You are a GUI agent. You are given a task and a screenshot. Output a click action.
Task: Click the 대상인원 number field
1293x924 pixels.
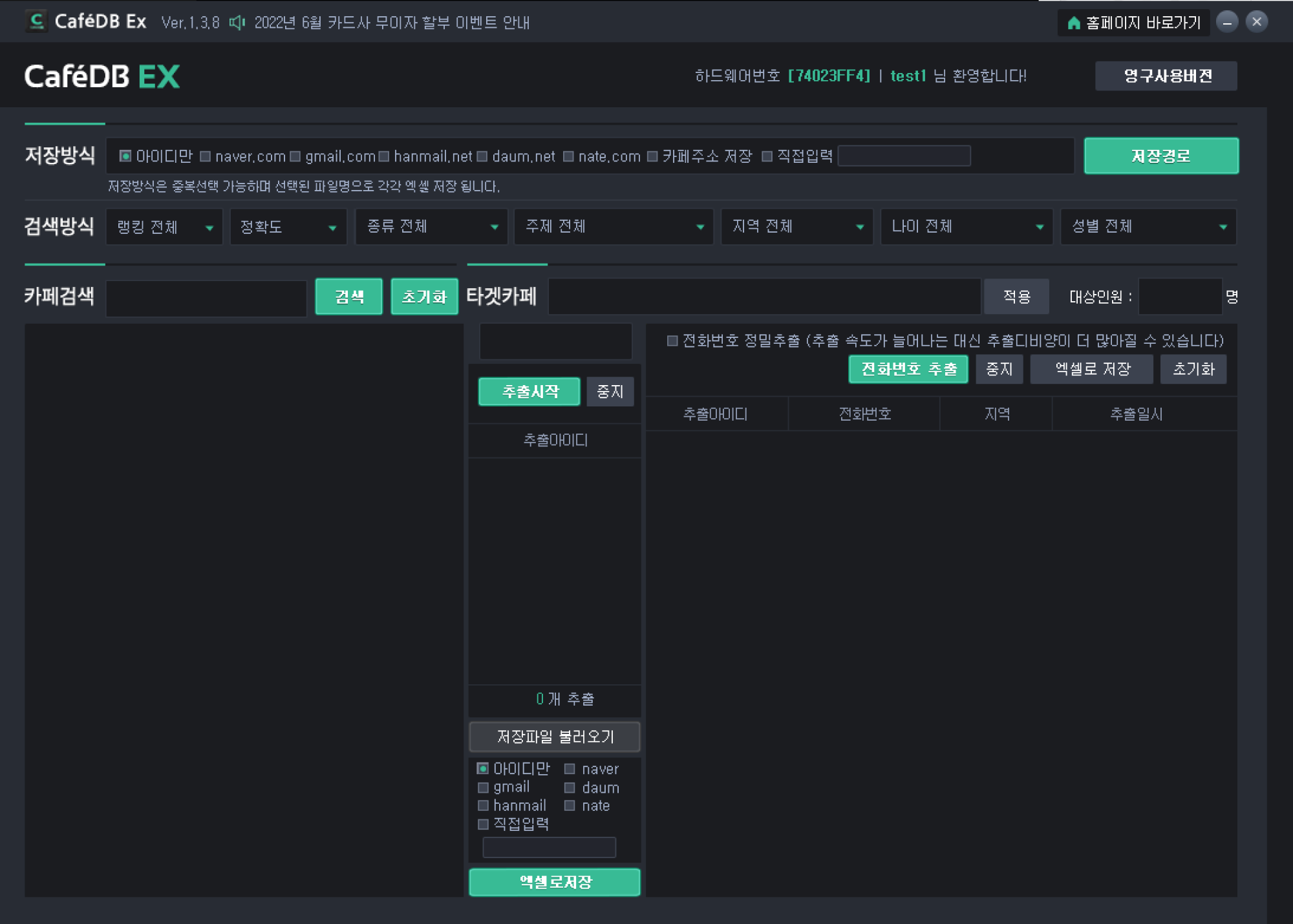(x=1180, y=297)
